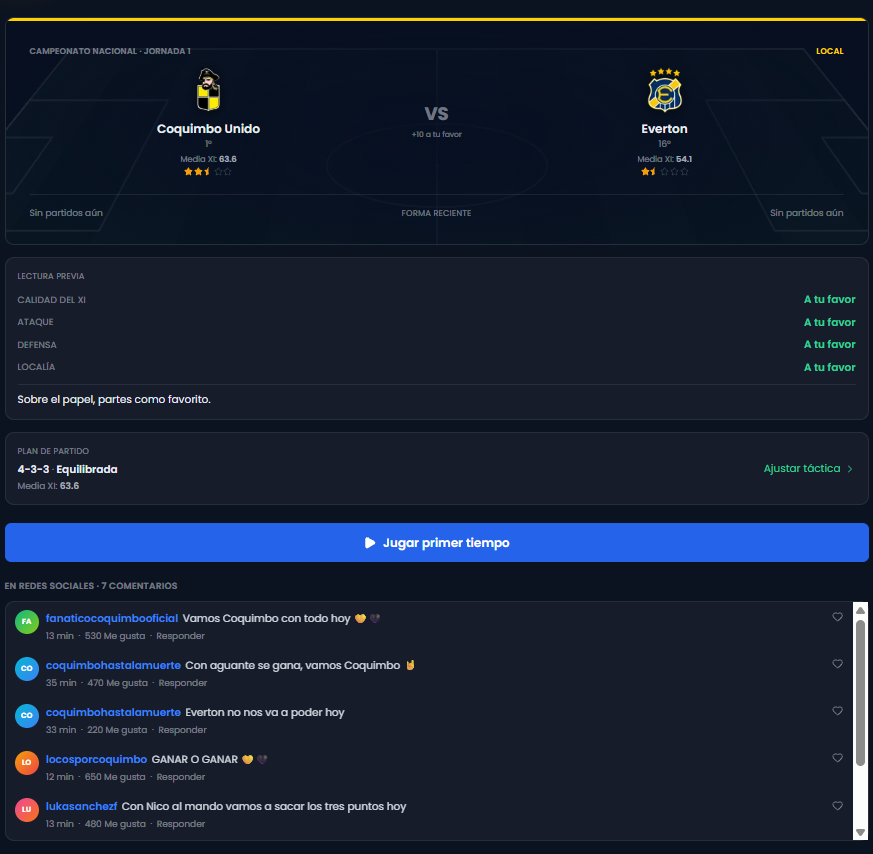Click the Coquimbo Unido pirate crest
This screenshot has height=854, width=873.
208,90
